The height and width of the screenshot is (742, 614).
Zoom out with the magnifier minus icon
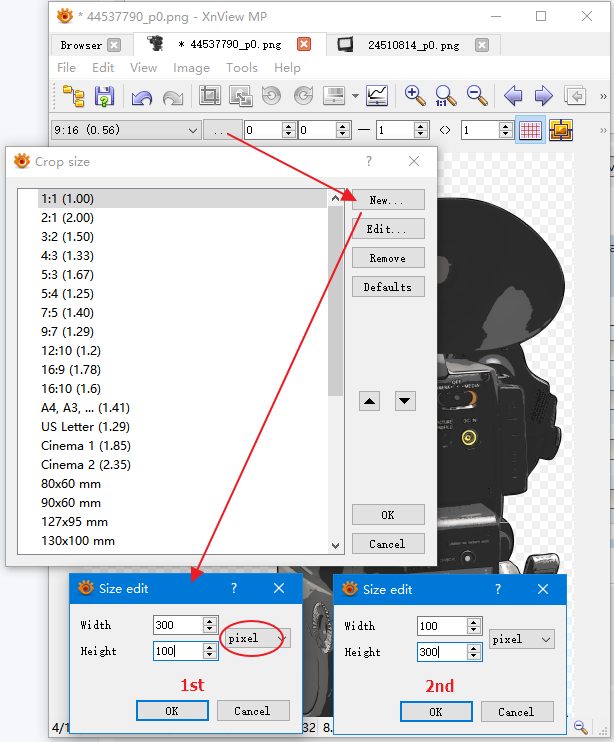click(477, 96)
